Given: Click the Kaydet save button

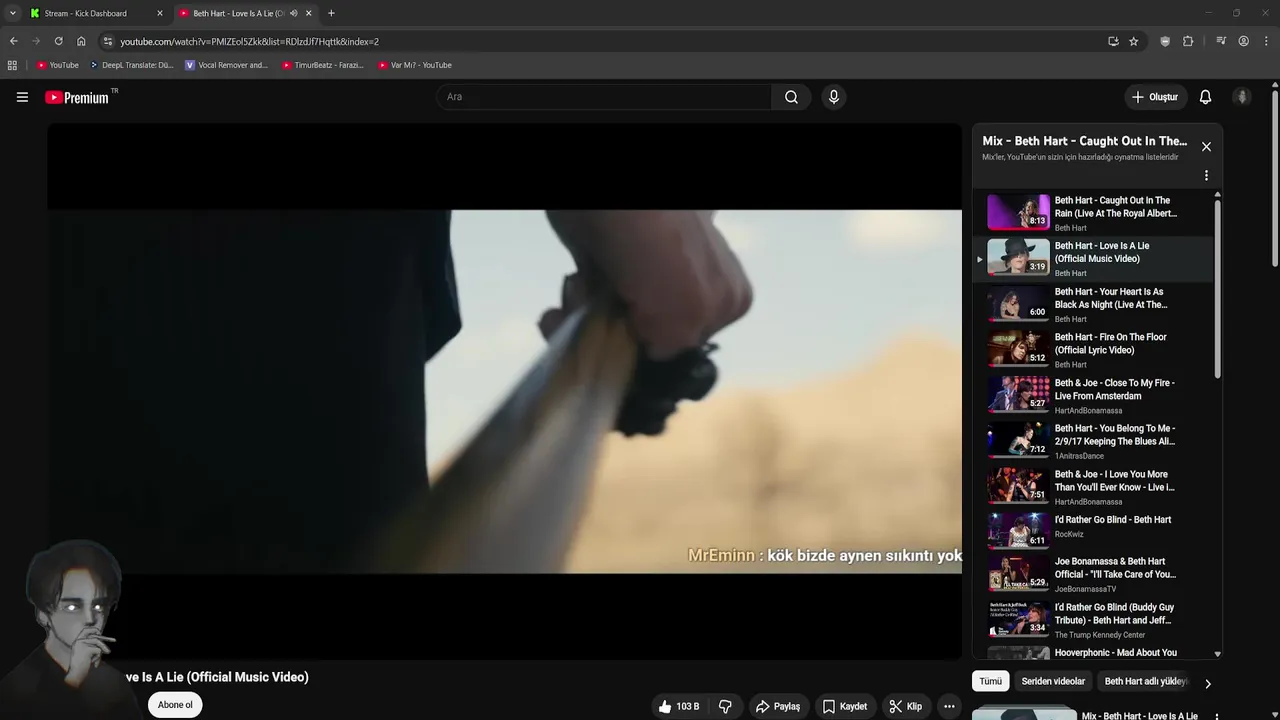Looking at the screenshot, I should [845, 706].
